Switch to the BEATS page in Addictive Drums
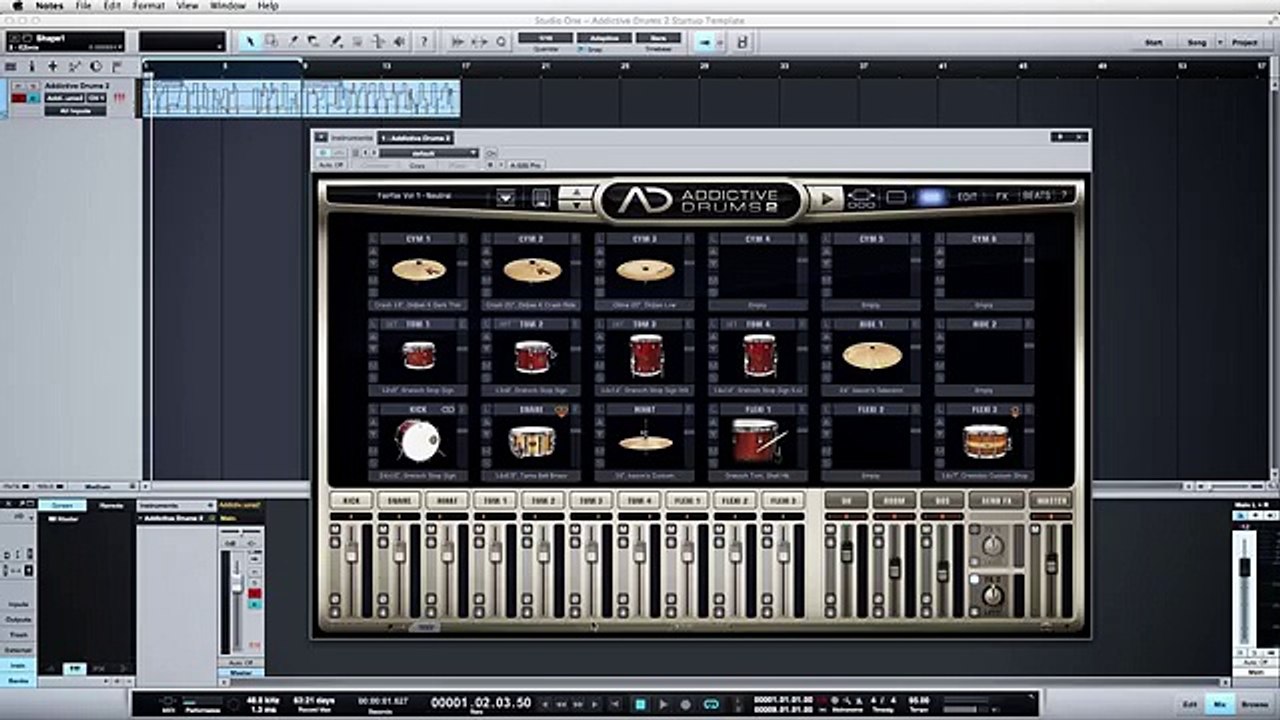This screenshot has width=1280, height=720. click(1036, 196)
